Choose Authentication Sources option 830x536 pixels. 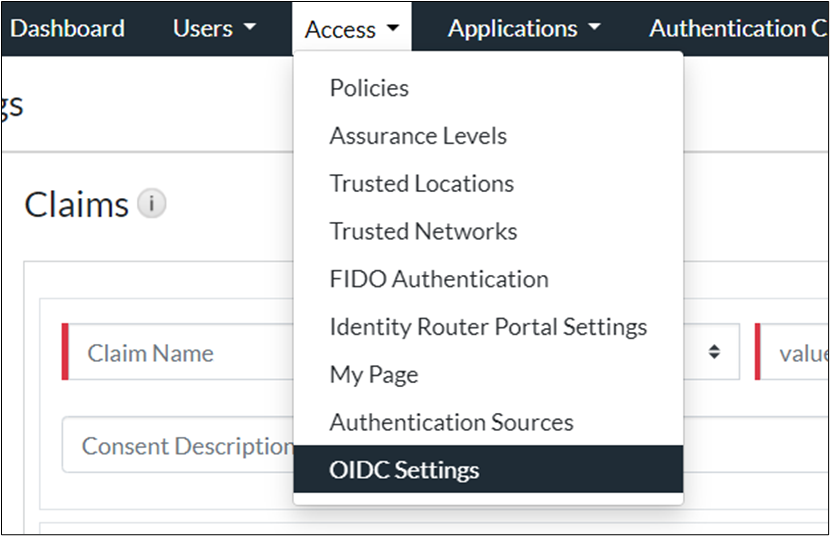coord(451,422)
